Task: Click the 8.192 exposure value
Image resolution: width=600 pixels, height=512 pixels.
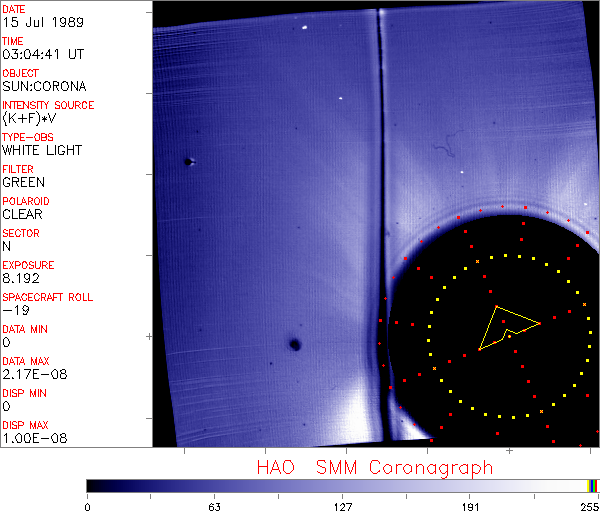Action: pyautogui.click(x=22, y=279)
